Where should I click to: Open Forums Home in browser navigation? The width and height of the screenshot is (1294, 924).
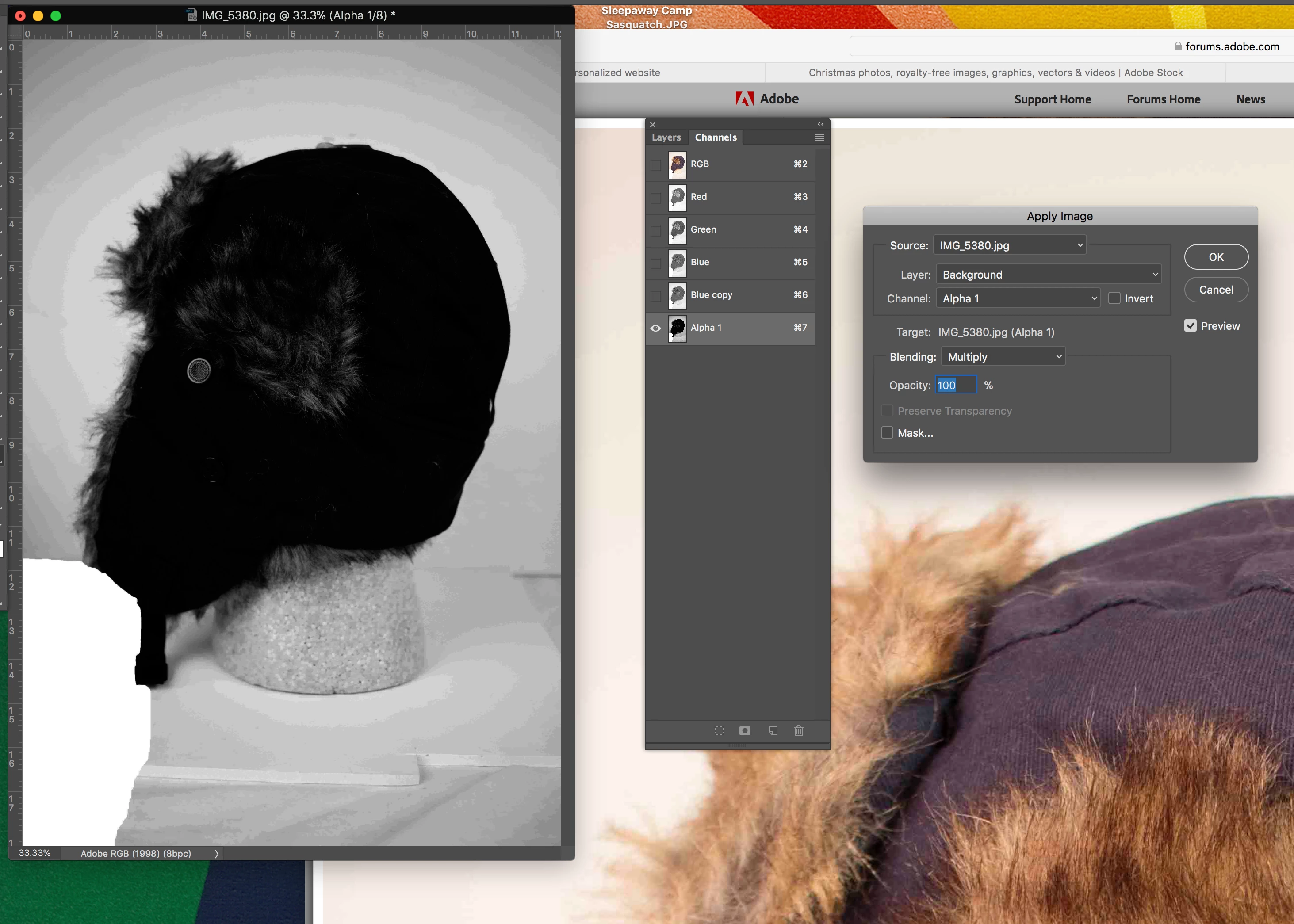click(1163, 99)
